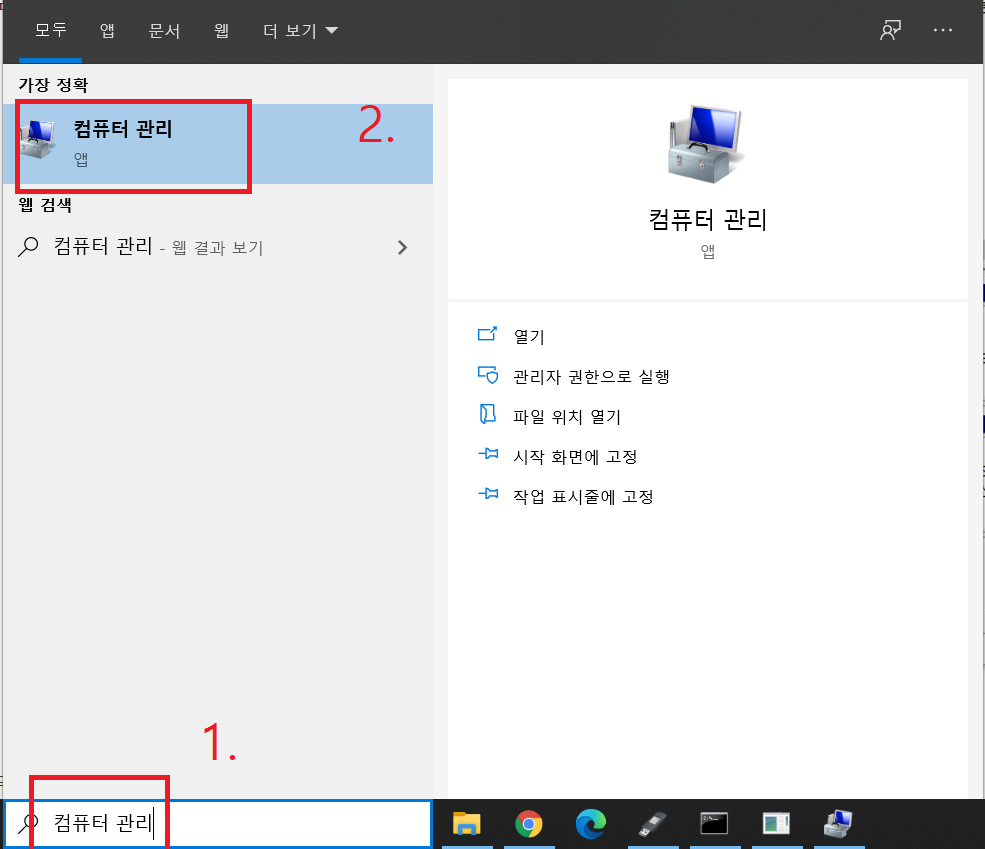Switch to the 문서 search tab

(164, 30)
